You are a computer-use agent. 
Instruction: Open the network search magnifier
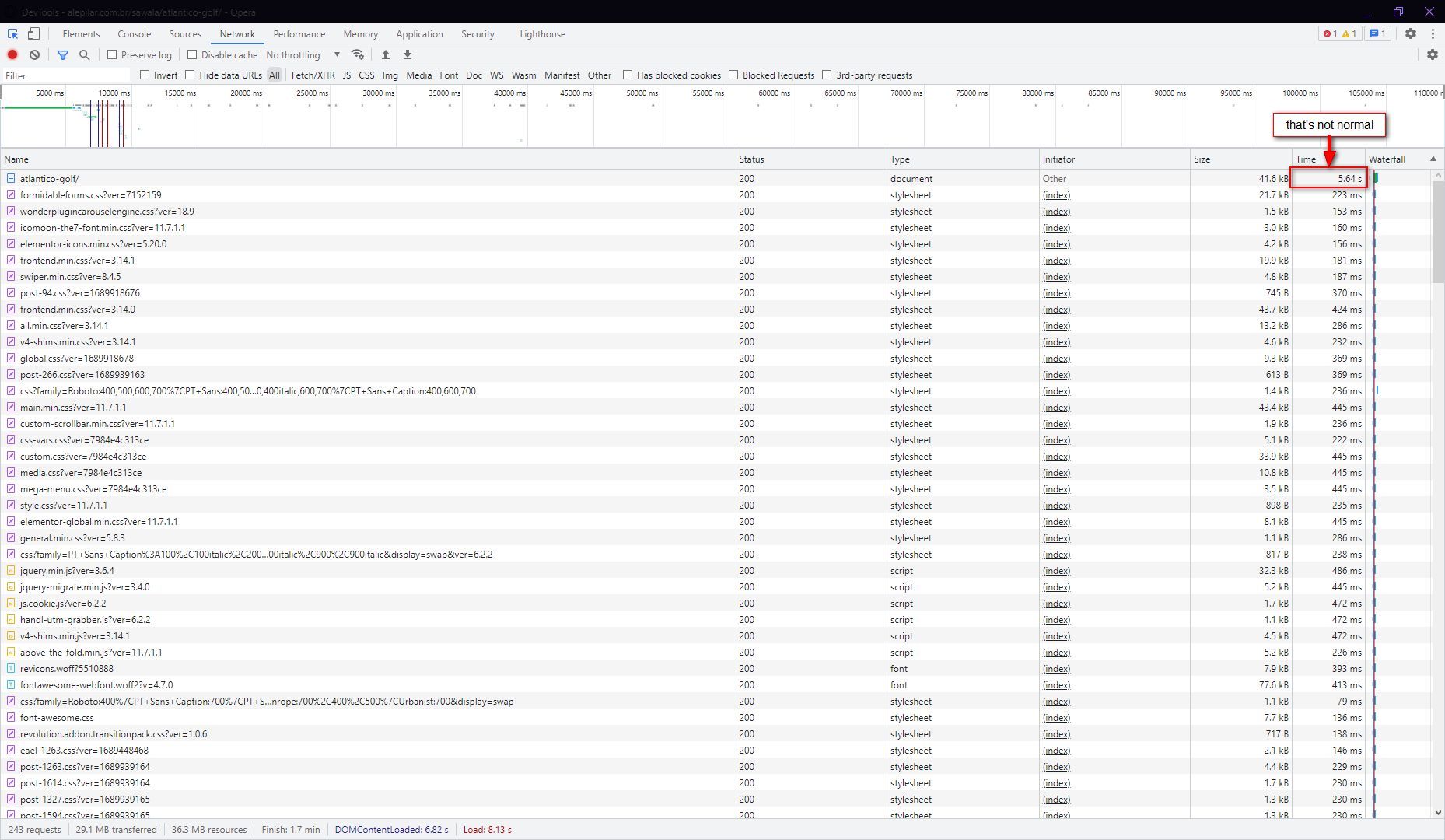click(85, 54)
